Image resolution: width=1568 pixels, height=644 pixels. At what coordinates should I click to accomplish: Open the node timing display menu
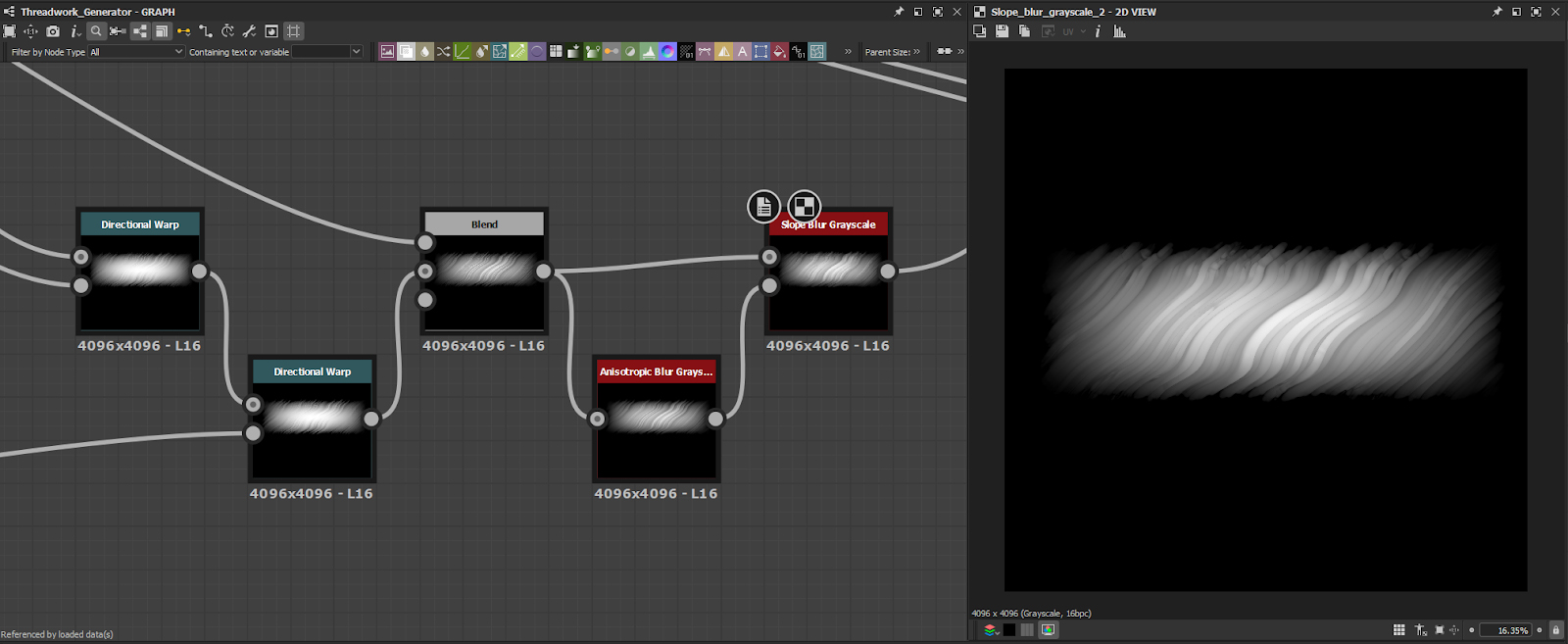click(x=227, y=31)
